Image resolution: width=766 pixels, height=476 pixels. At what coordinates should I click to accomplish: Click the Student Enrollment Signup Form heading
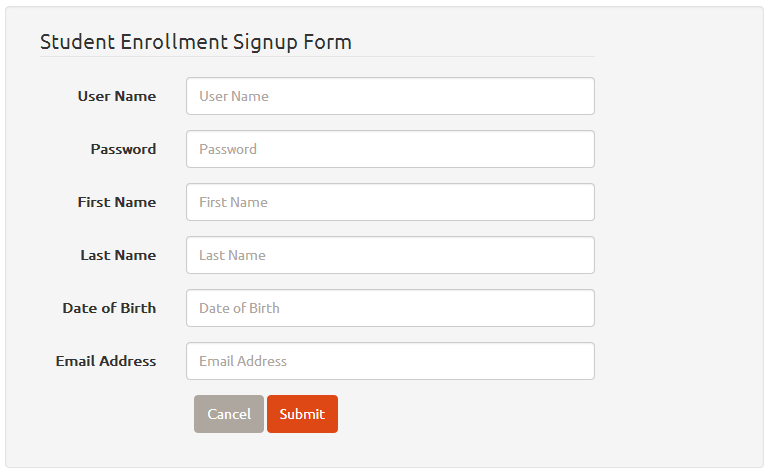point(196,42)
